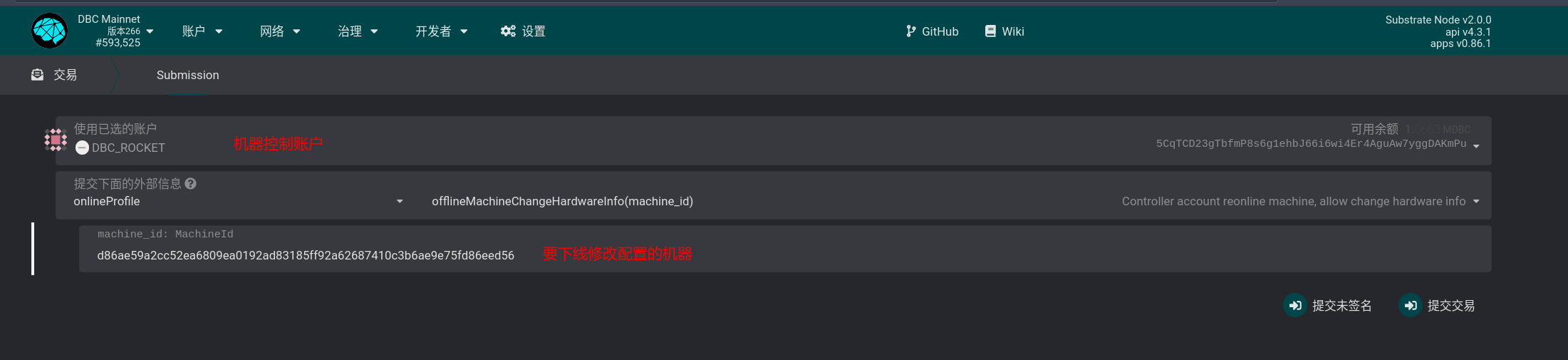Expand the offlineMachineChangeHardwareInfo method dropdown
Screen dimensions: 1568x360
[x=955, y=202]
